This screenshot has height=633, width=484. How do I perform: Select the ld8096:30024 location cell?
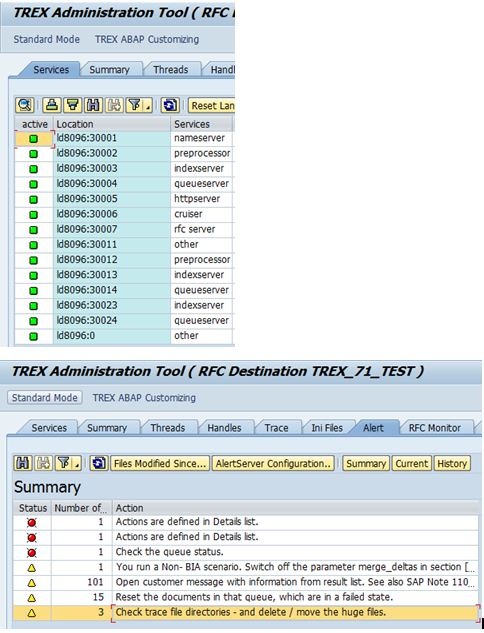click(112, 321)
